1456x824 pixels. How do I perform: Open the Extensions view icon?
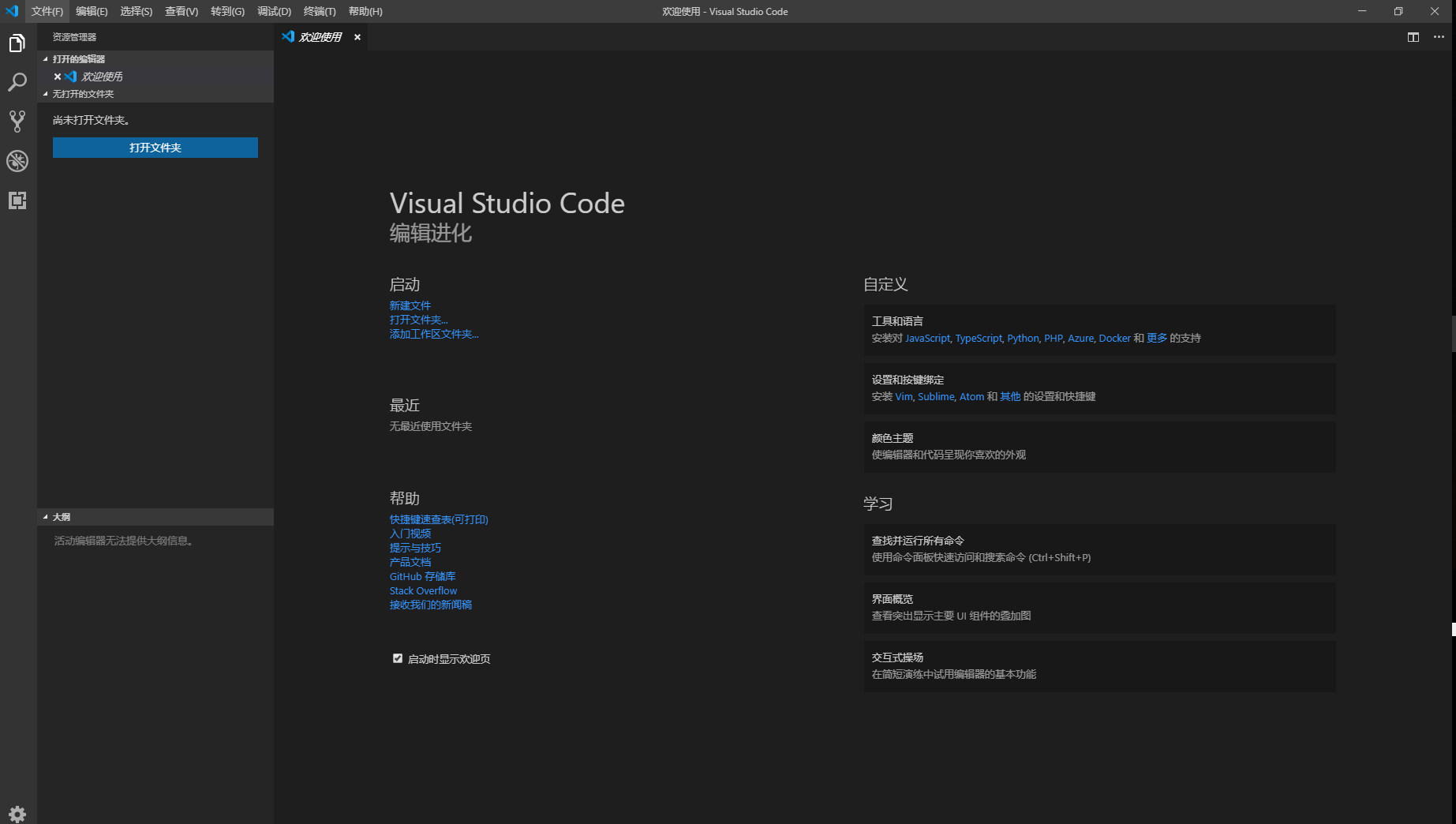coord(17,200)
